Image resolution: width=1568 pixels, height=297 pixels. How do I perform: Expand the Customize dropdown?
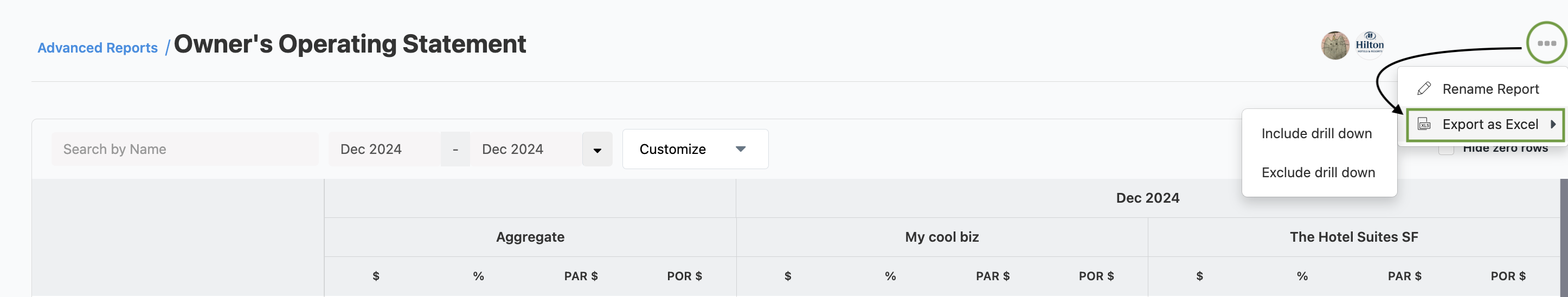695,149
